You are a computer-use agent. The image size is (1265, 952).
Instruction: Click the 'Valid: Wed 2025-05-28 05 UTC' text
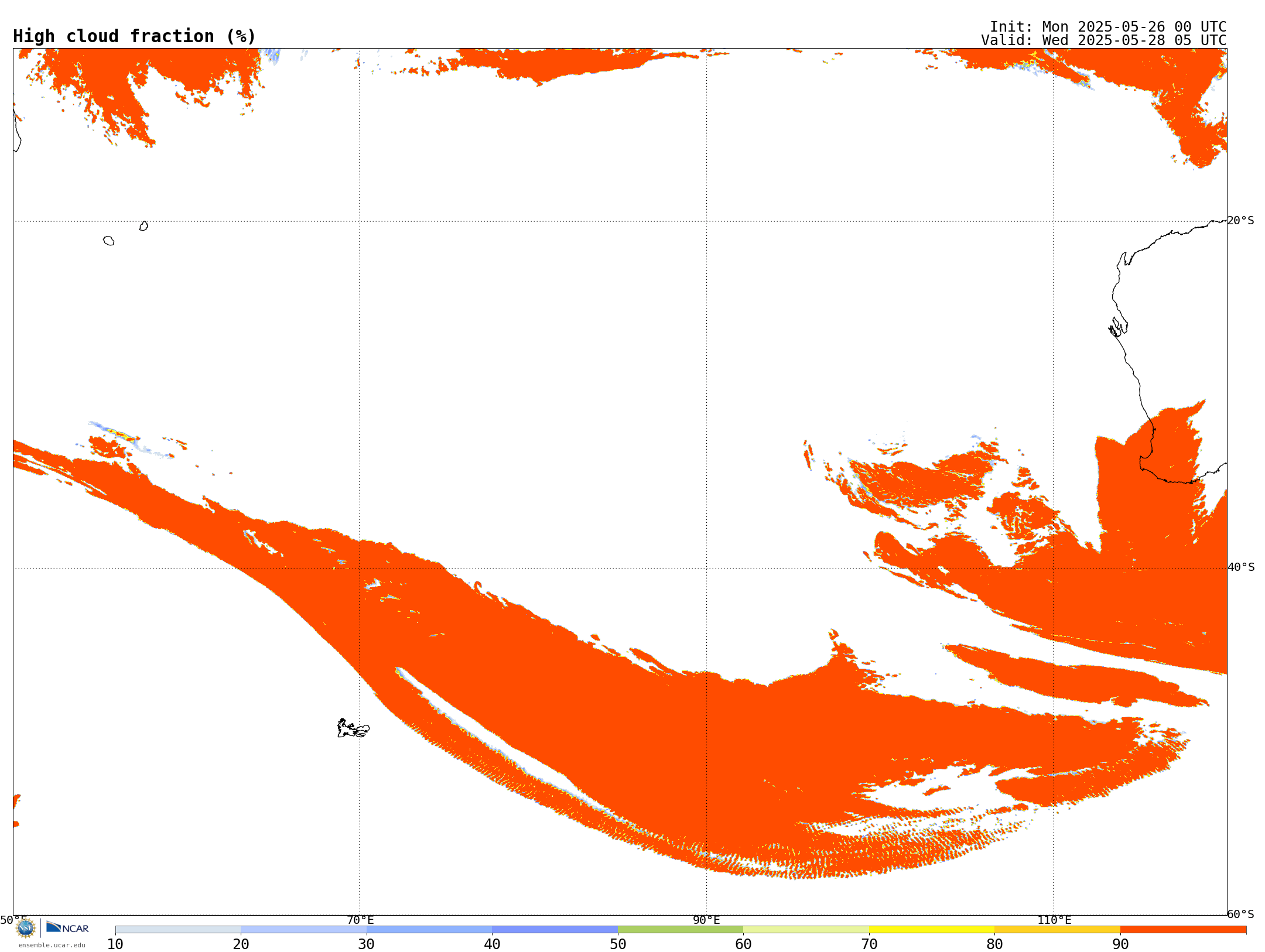pos(1104,40)
